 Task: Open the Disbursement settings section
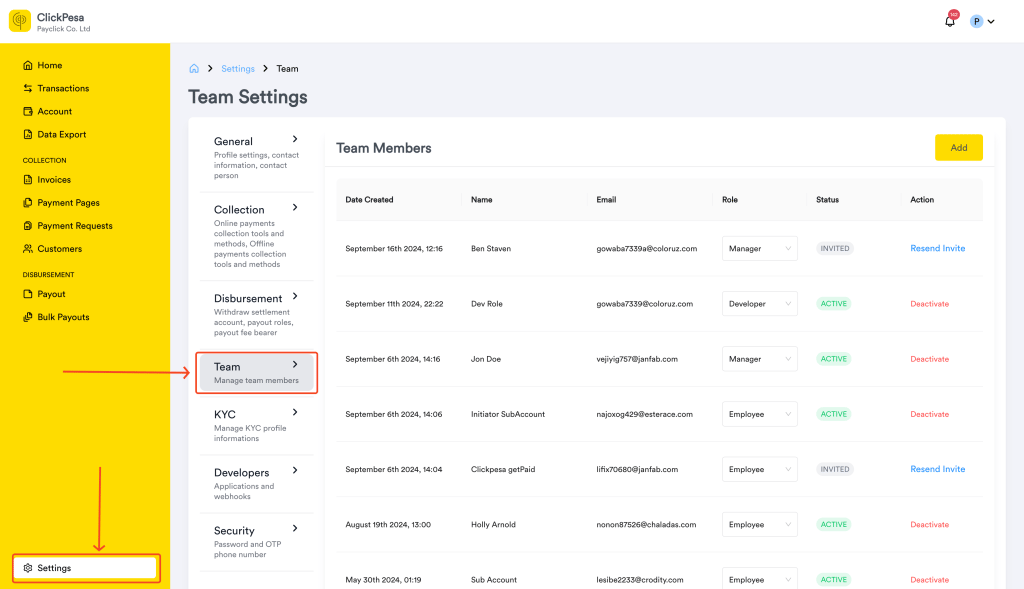coord(256,315)
